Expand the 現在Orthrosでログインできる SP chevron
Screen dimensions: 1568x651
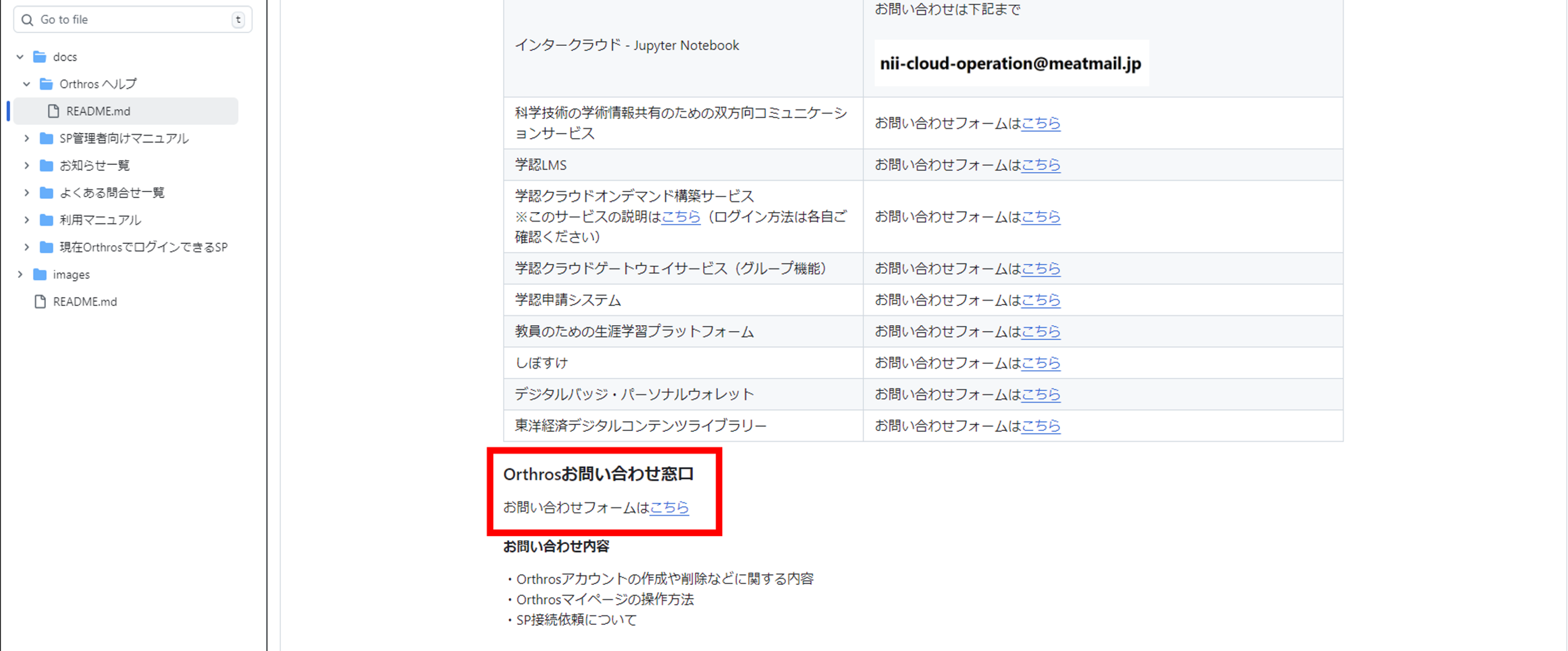(x=27, y=247)
